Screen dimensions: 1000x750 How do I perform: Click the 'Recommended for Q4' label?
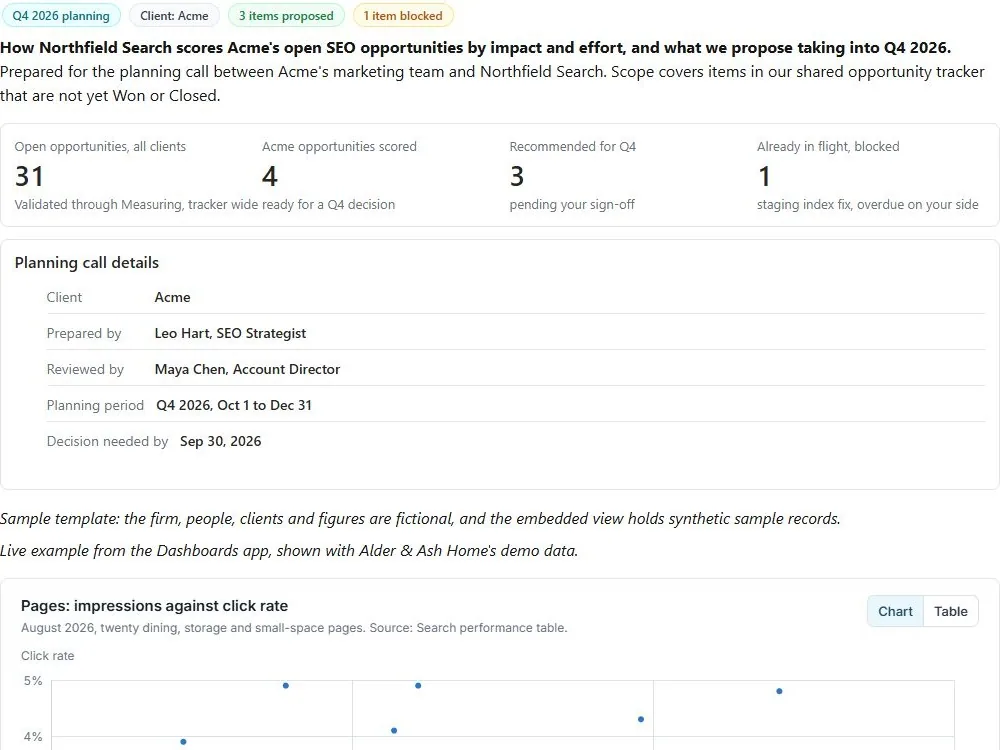pos(573,147)
